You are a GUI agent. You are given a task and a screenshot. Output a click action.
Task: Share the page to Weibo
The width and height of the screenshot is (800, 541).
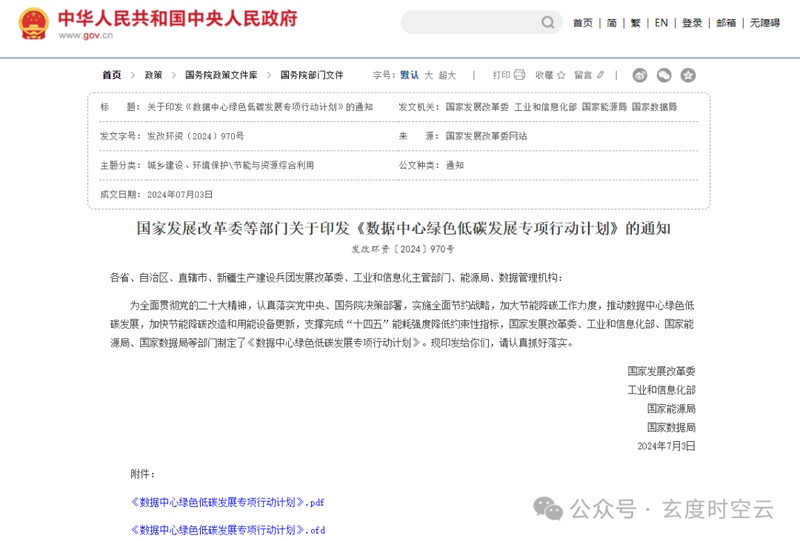pyautogui.click(x=640, y=75)
